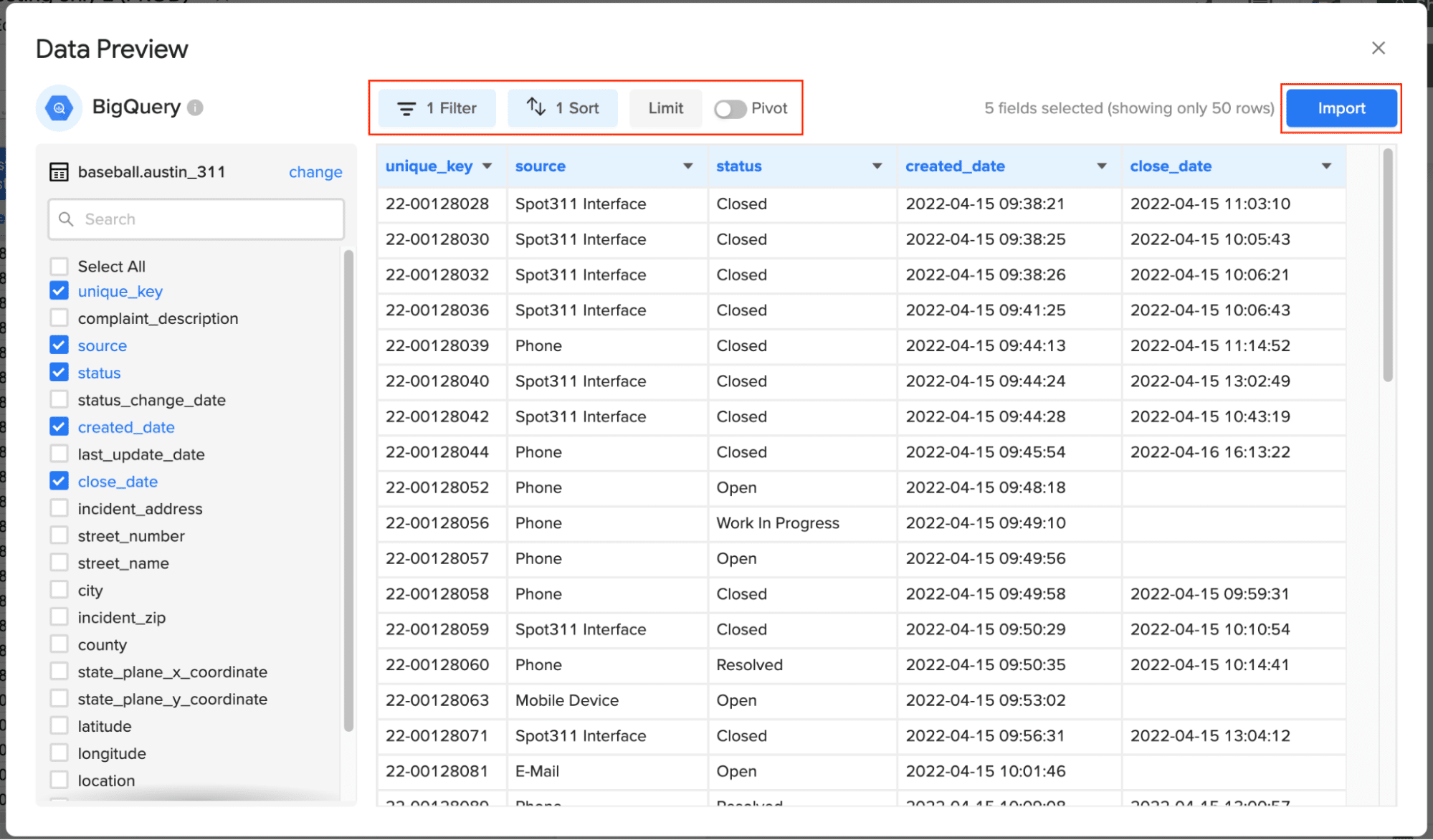Open the 1 Sort options
1433x840 pixels.
(563, 108)
